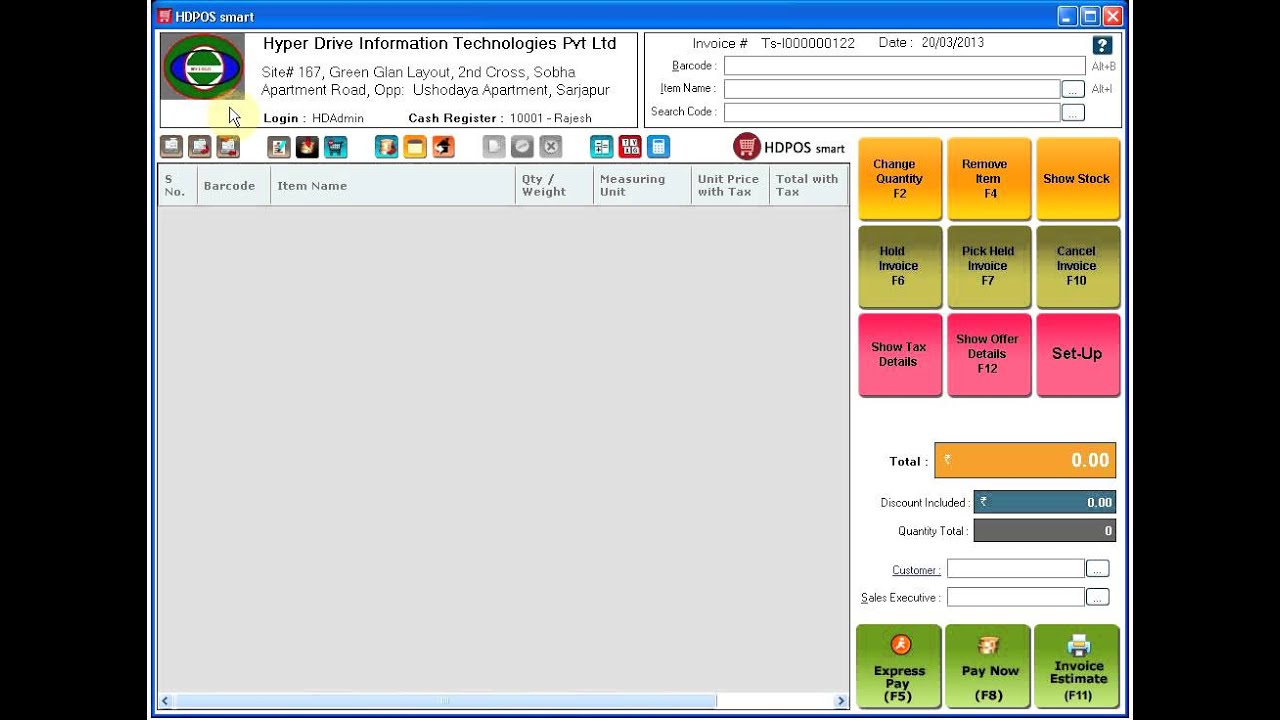Click into the Barcode input field

point(904,66)
